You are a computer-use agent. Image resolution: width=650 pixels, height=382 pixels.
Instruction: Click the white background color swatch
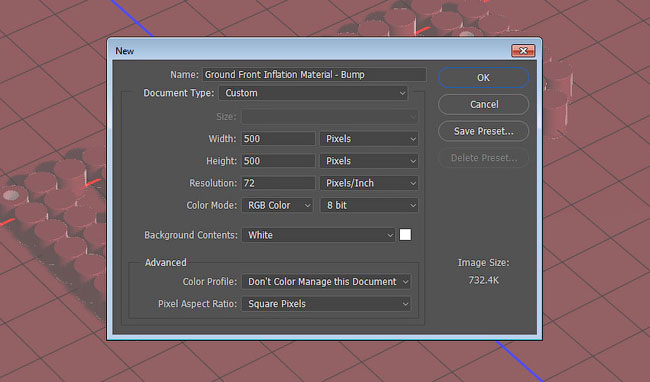click(x=405, y=235)
